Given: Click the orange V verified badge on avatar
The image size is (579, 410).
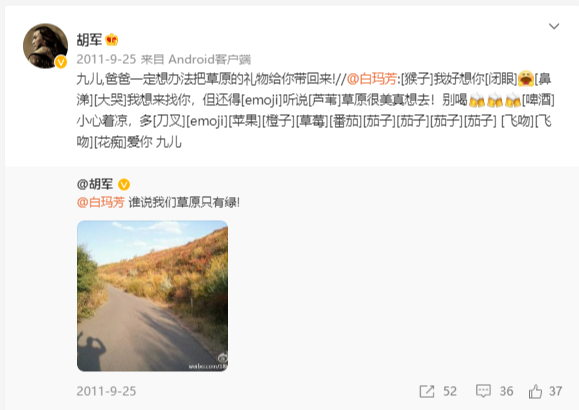Looking at the screenshot, I should click(61, 62).
